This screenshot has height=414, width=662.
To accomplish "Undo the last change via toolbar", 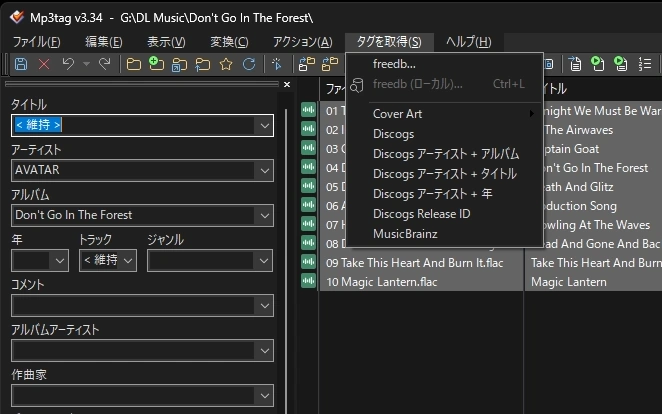I will (x=68, y=64).
